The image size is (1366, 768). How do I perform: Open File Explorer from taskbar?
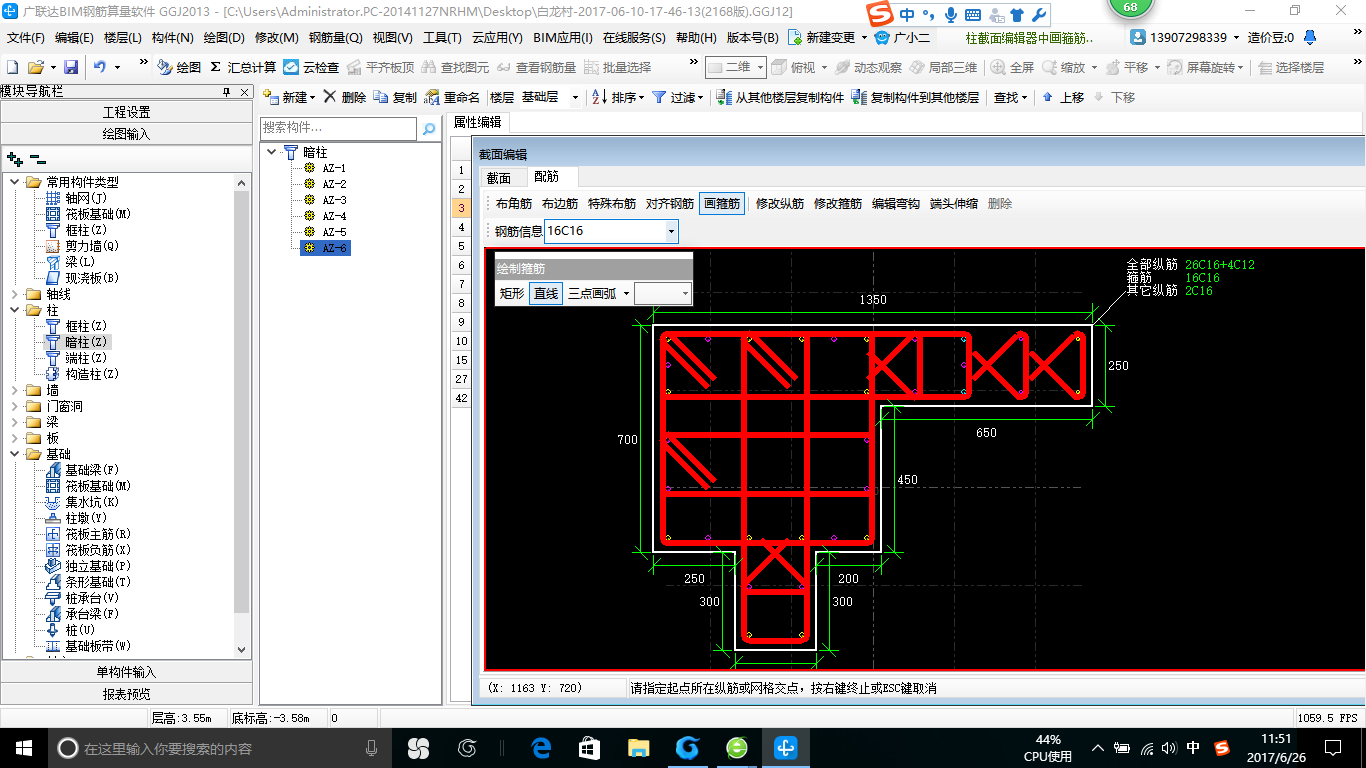point(637,747)
